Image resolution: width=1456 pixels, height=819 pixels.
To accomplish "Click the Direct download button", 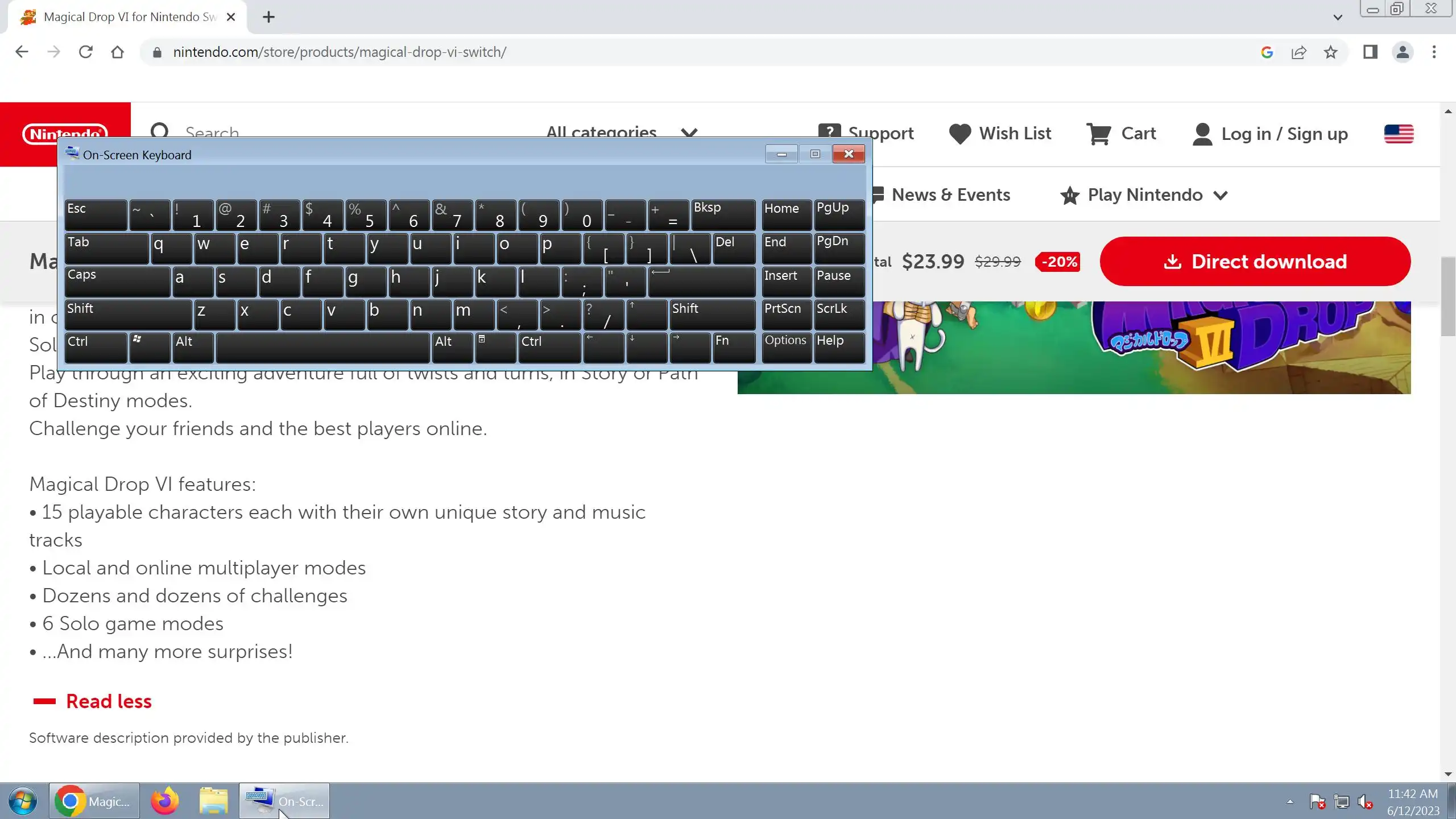I will click(x=1255, y=262).
